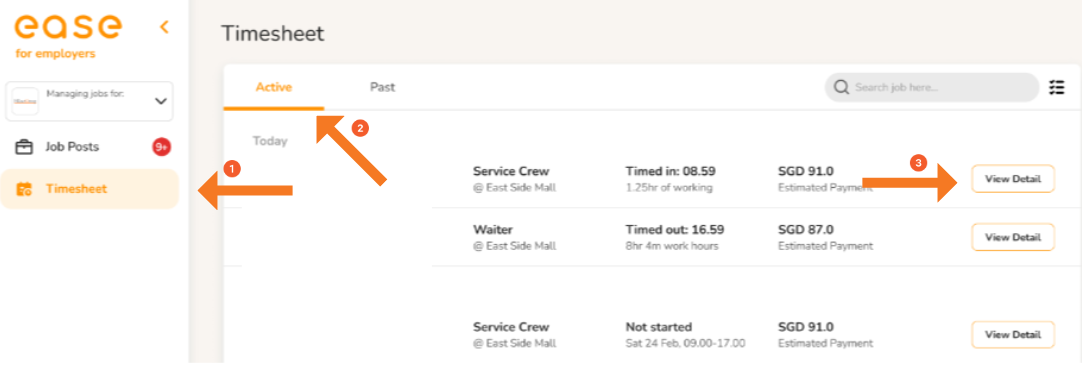View Detail for timed-in Service Crew

pyautogui.click(x=1012, y=179)
